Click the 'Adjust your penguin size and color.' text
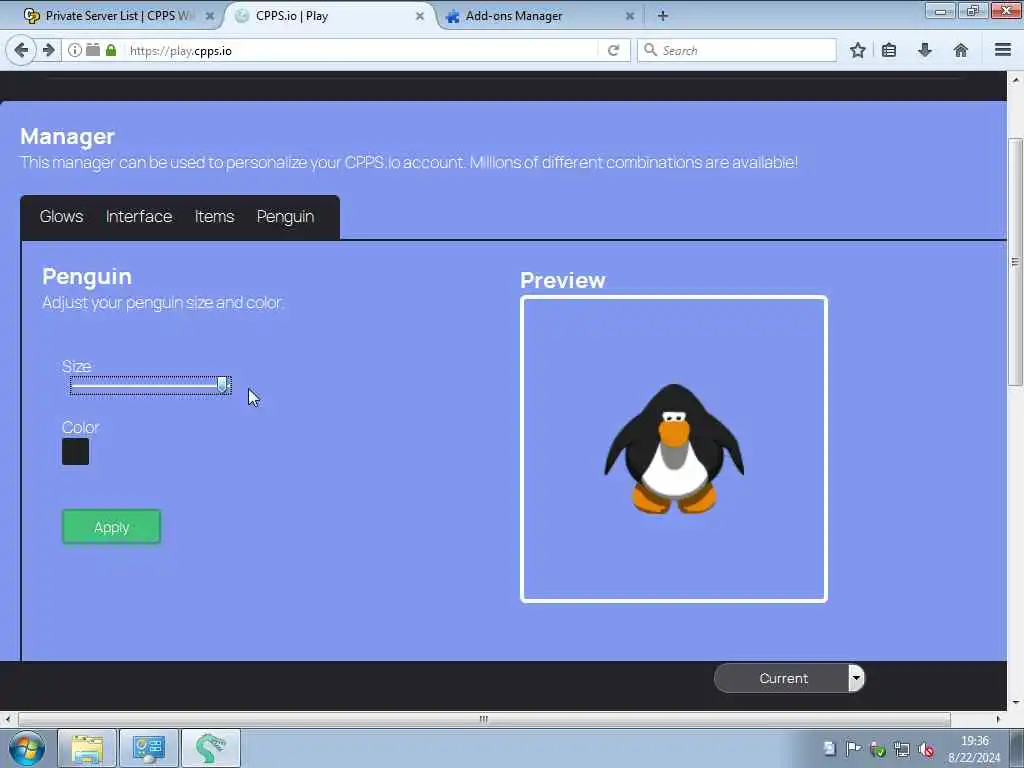This screenshot has width=1024, height=768. [x=163, y=302]
